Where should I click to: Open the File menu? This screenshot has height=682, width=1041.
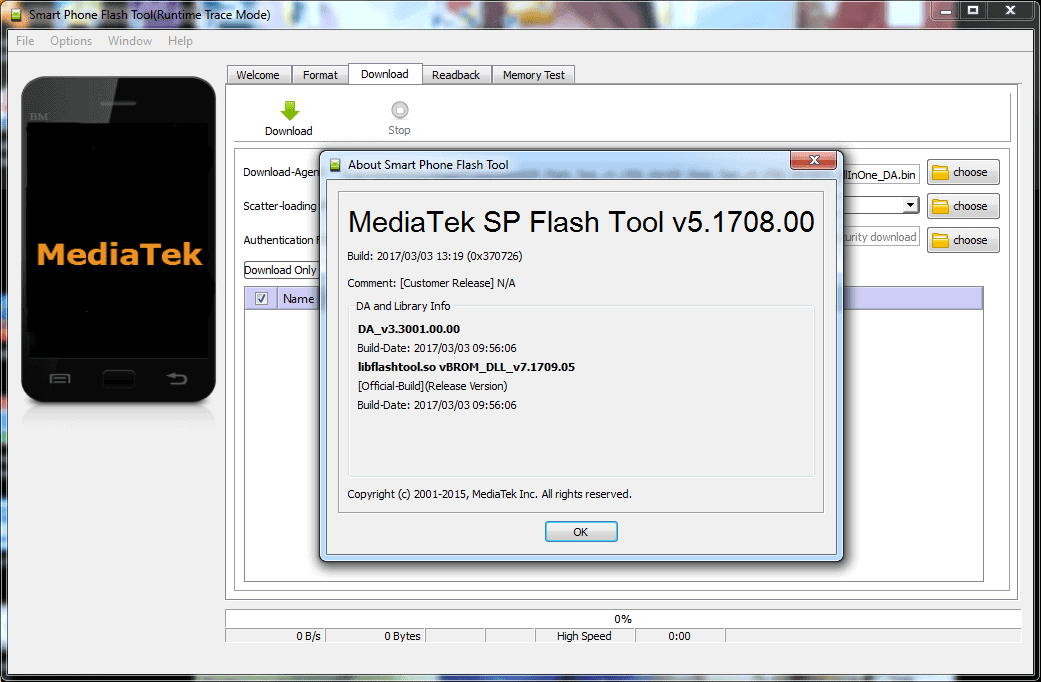click(x=25, y=41)
